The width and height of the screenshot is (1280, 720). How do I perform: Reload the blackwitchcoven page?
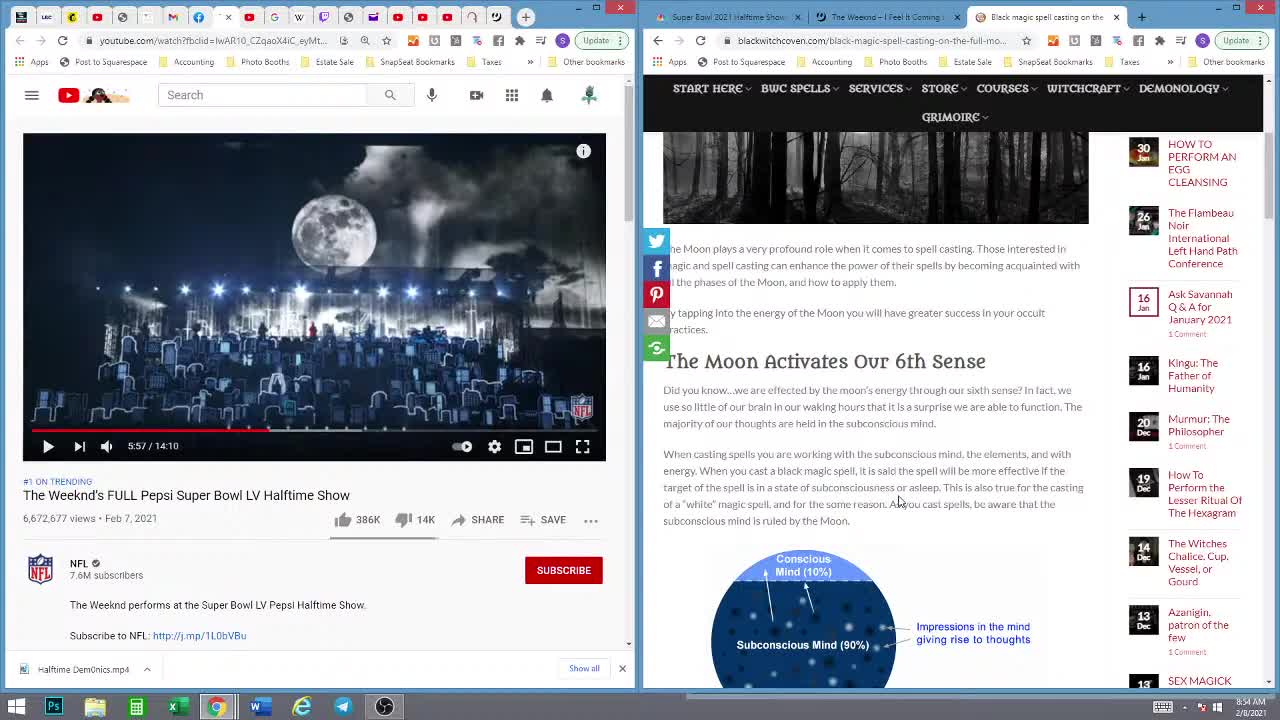700,41
